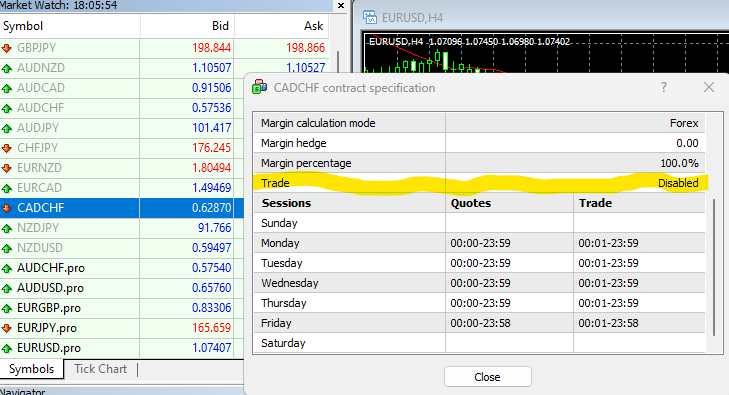Screen dimensions: 729x395
Task: Close the Market Watch panel with the X
Action: [341, 6]
